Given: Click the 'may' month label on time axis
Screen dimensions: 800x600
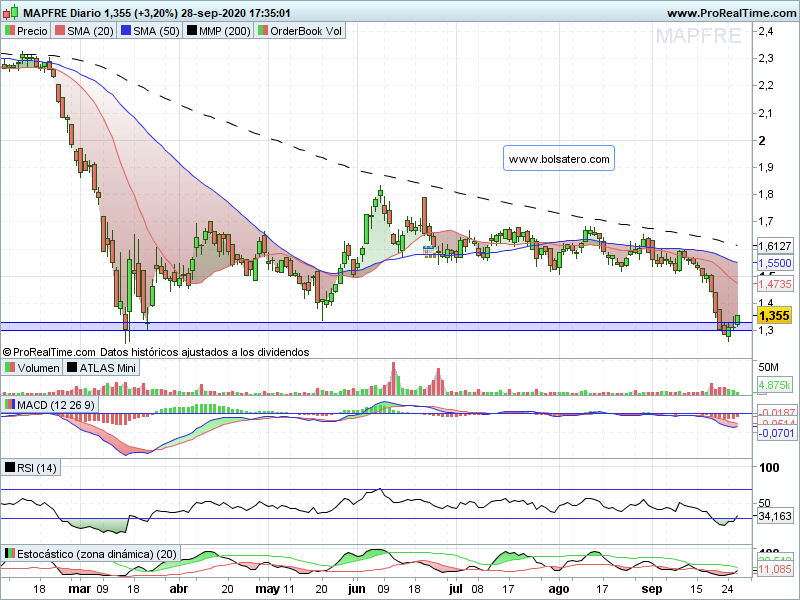Looking at the screenshot, I should pyautogui.click(x=267, y=589).
